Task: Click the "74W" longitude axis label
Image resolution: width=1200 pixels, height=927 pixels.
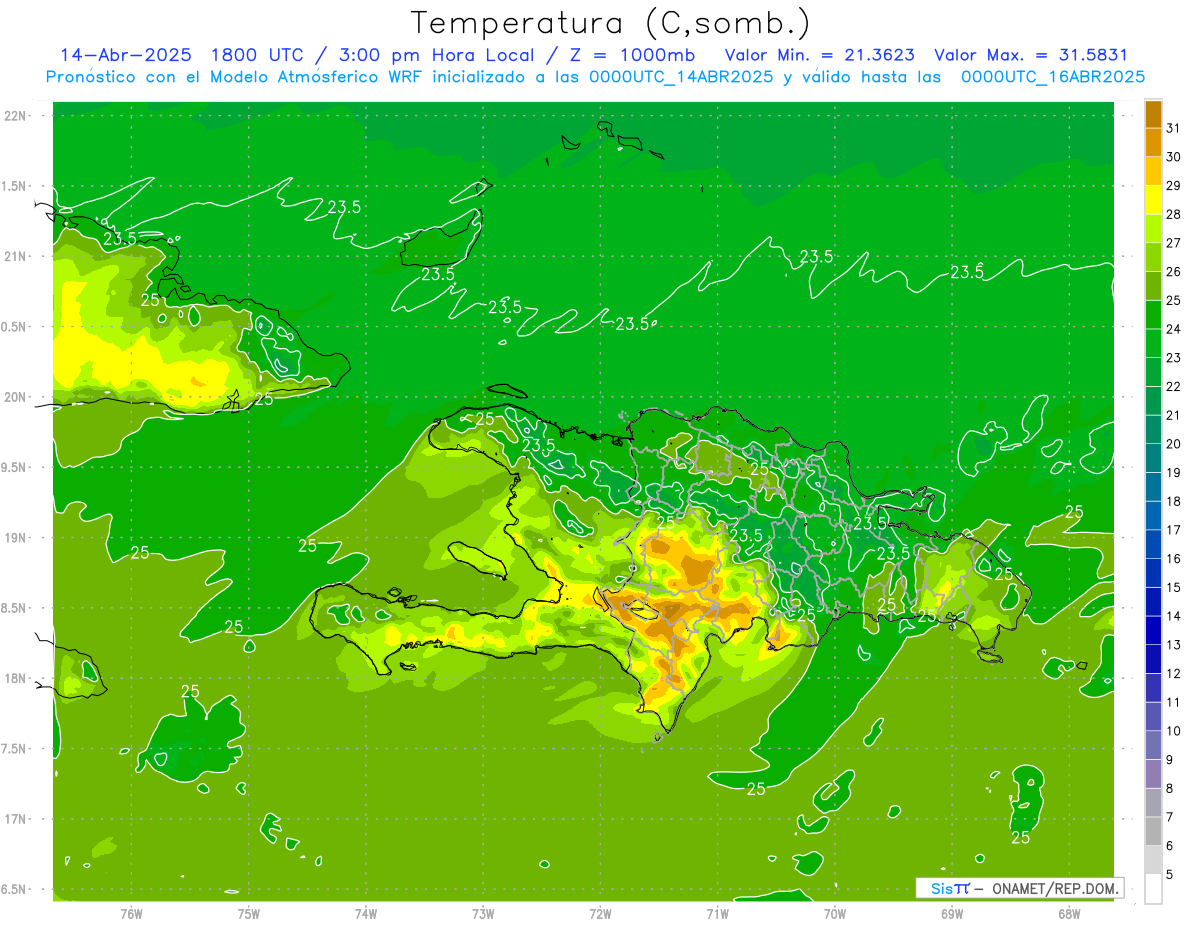Action: [366, 913]
